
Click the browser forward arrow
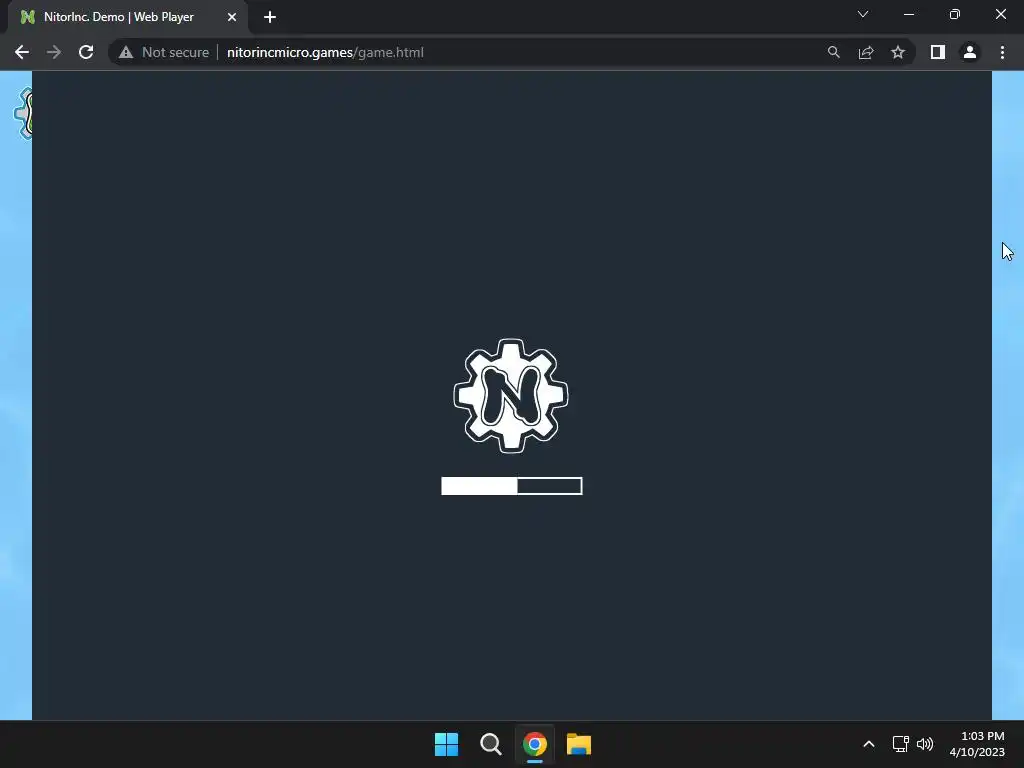click(54, 52)
